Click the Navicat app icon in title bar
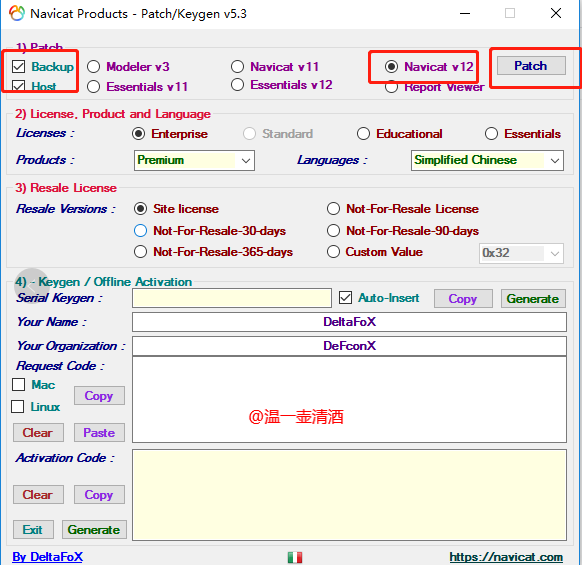This screenshot has height=565, width=582. point(17,13)
